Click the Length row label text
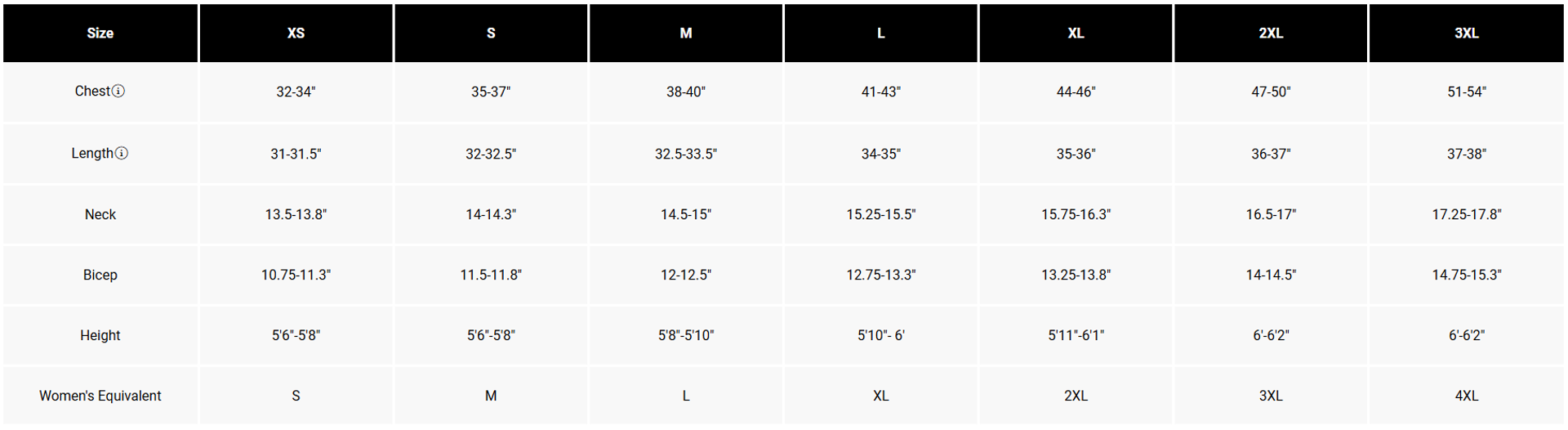1568x430 pixels. [92, 154]
